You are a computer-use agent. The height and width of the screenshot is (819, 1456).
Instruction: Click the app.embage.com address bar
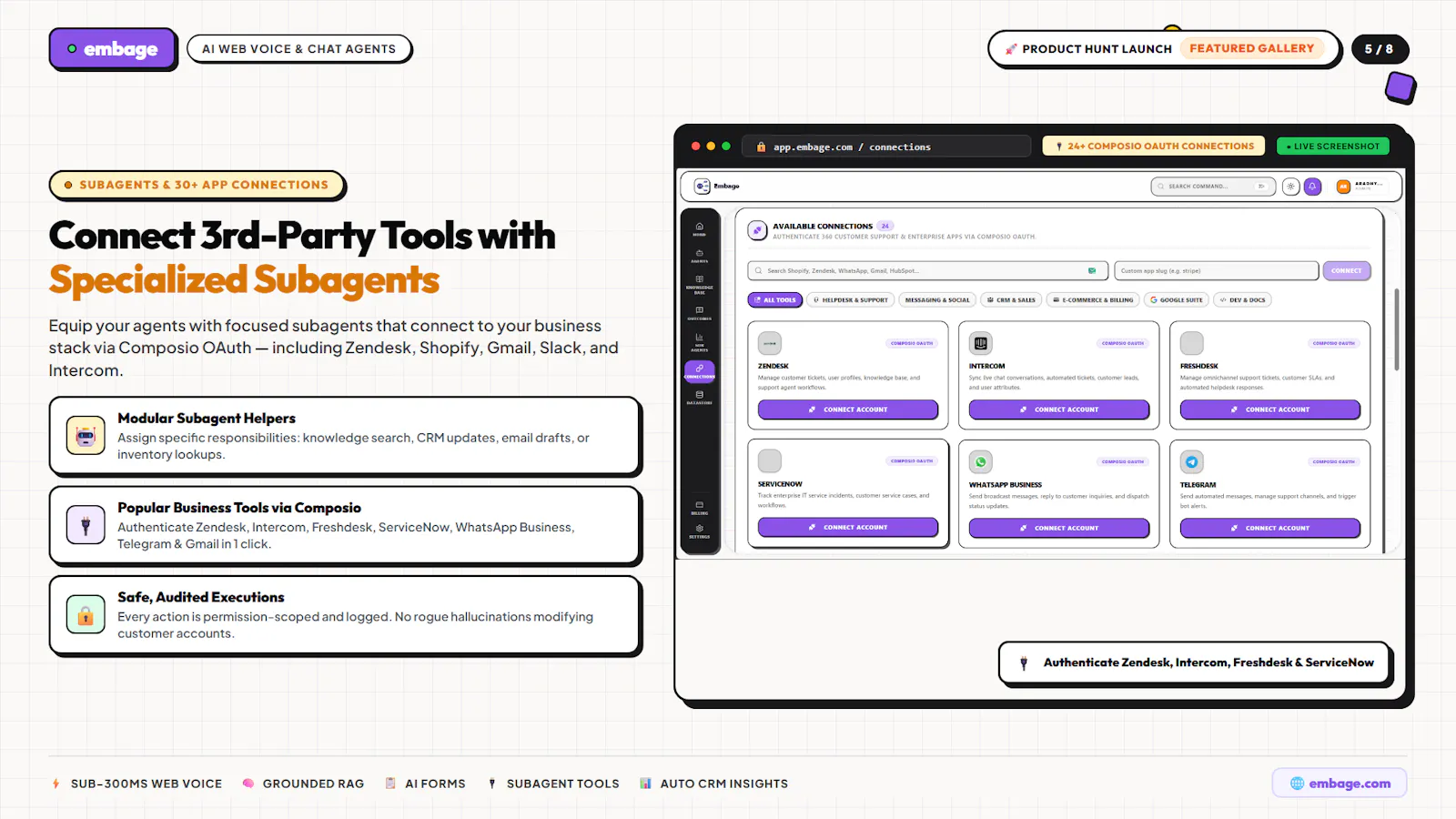point(886,147)
